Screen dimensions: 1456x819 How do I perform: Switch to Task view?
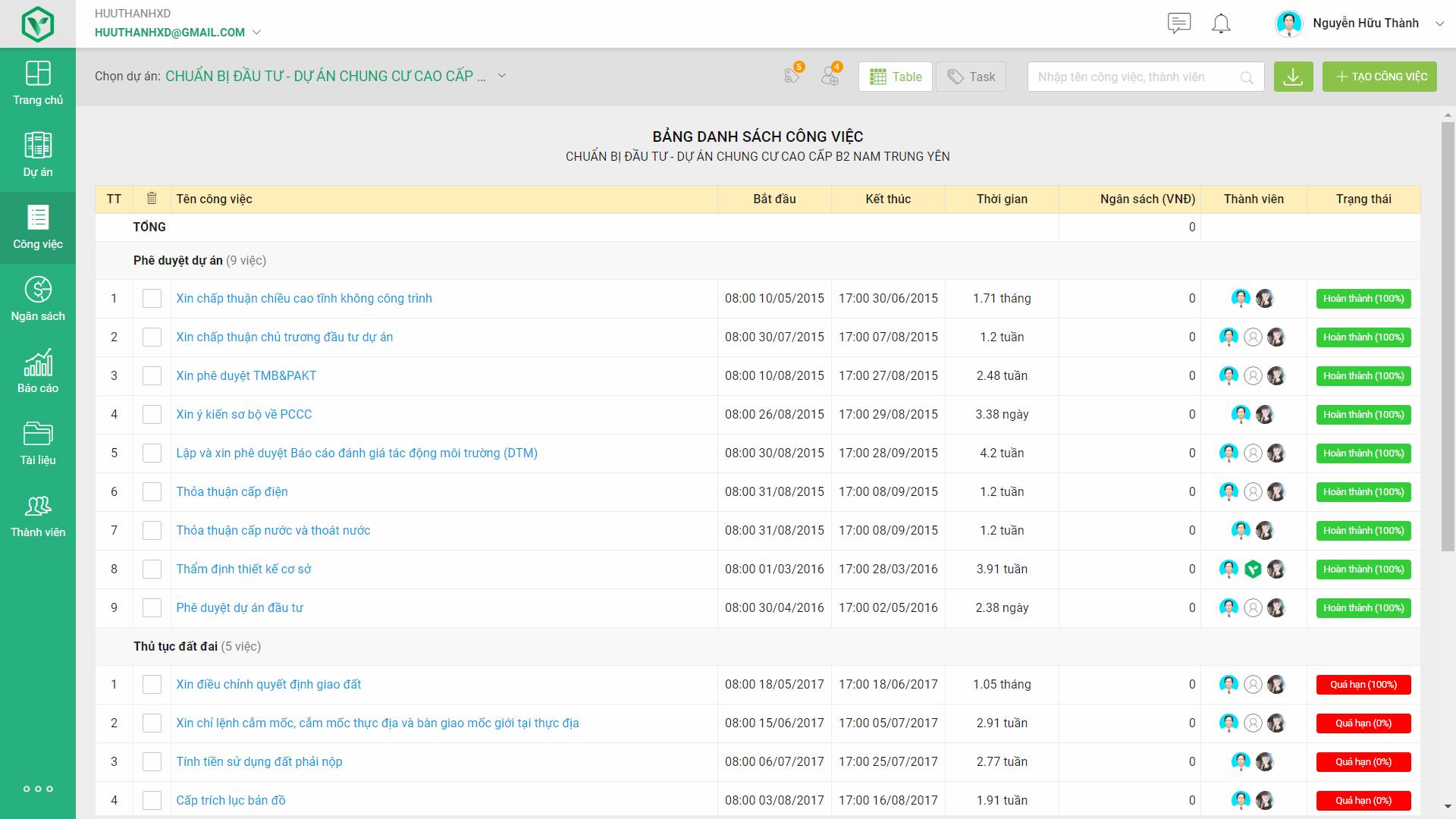point(971,77)
